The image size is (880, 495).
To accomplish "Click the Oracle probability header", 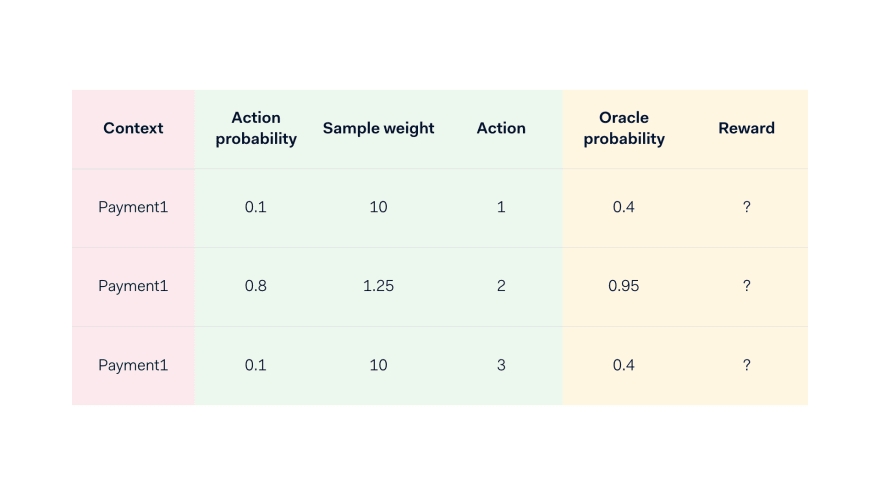I will [624, 128].
